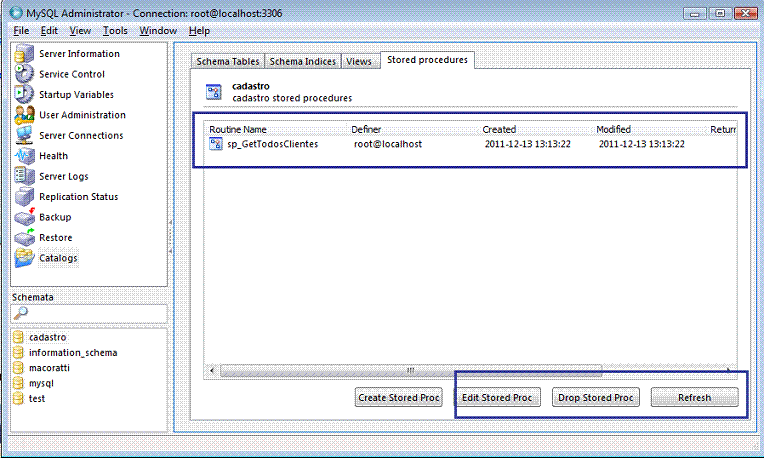The image size is (764, 458).
Task: Open the Window menu
Action: 158,31
